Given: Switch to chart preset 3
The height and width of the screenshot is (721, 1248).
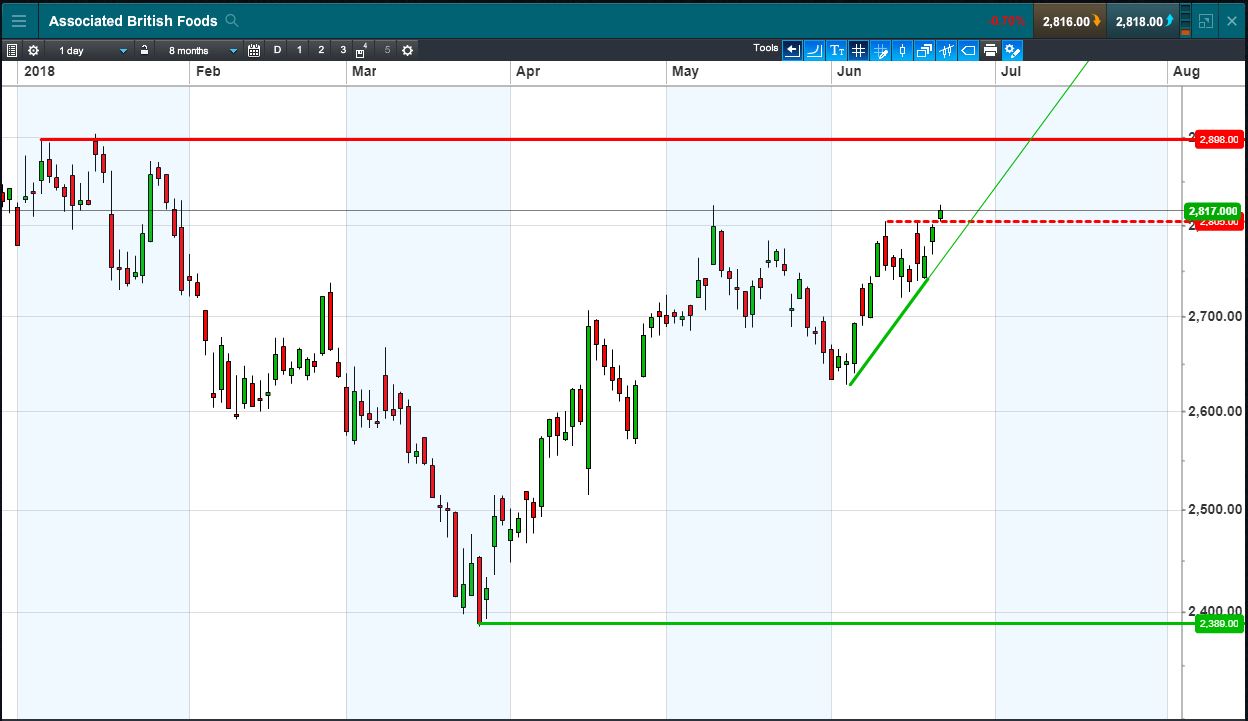Looking at the screenshot, I should [343, 50].
